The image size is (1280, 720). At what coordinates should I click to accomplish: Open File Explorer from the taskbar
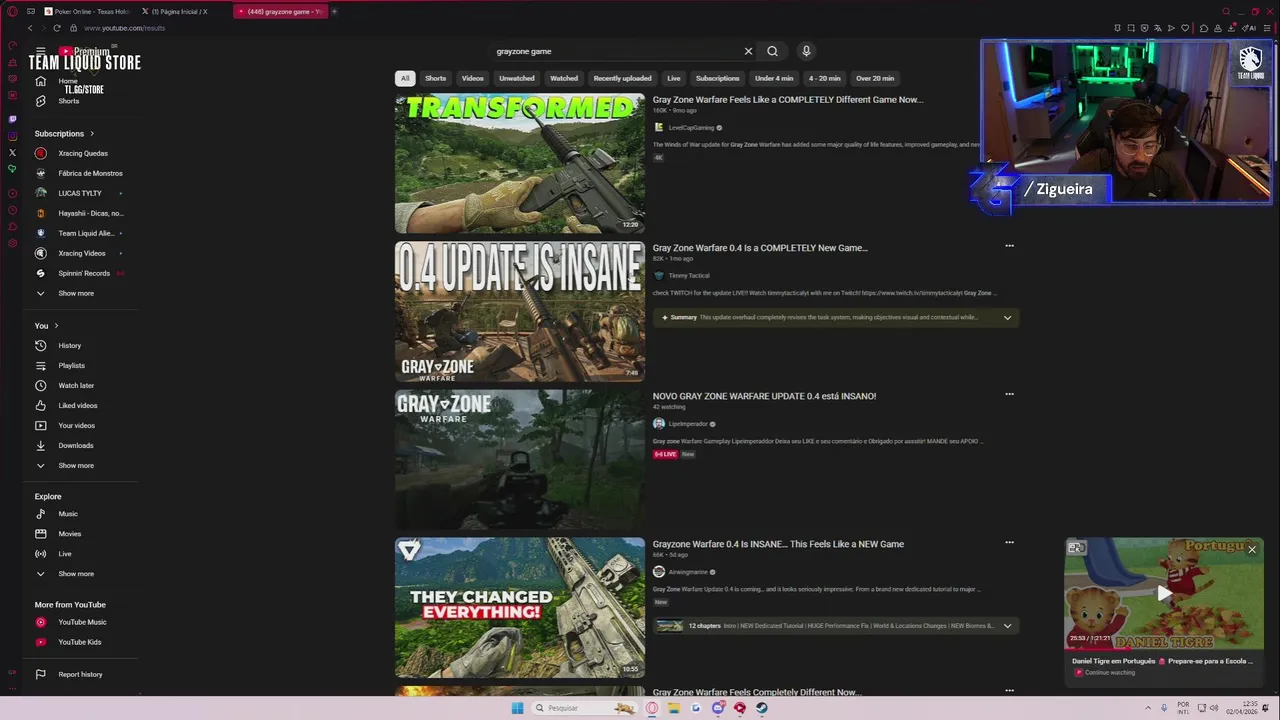674,708
